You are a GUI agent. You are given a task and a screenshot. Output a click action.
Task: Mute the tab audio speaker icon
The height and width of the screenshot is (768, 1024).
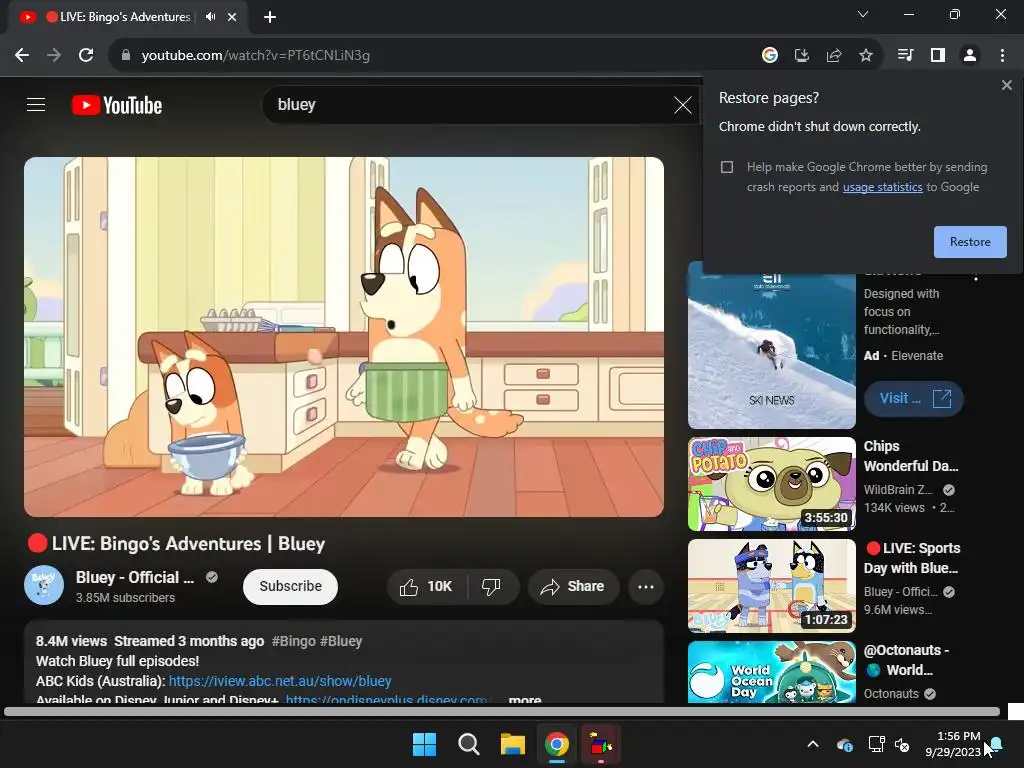click(x=210, y=17)
